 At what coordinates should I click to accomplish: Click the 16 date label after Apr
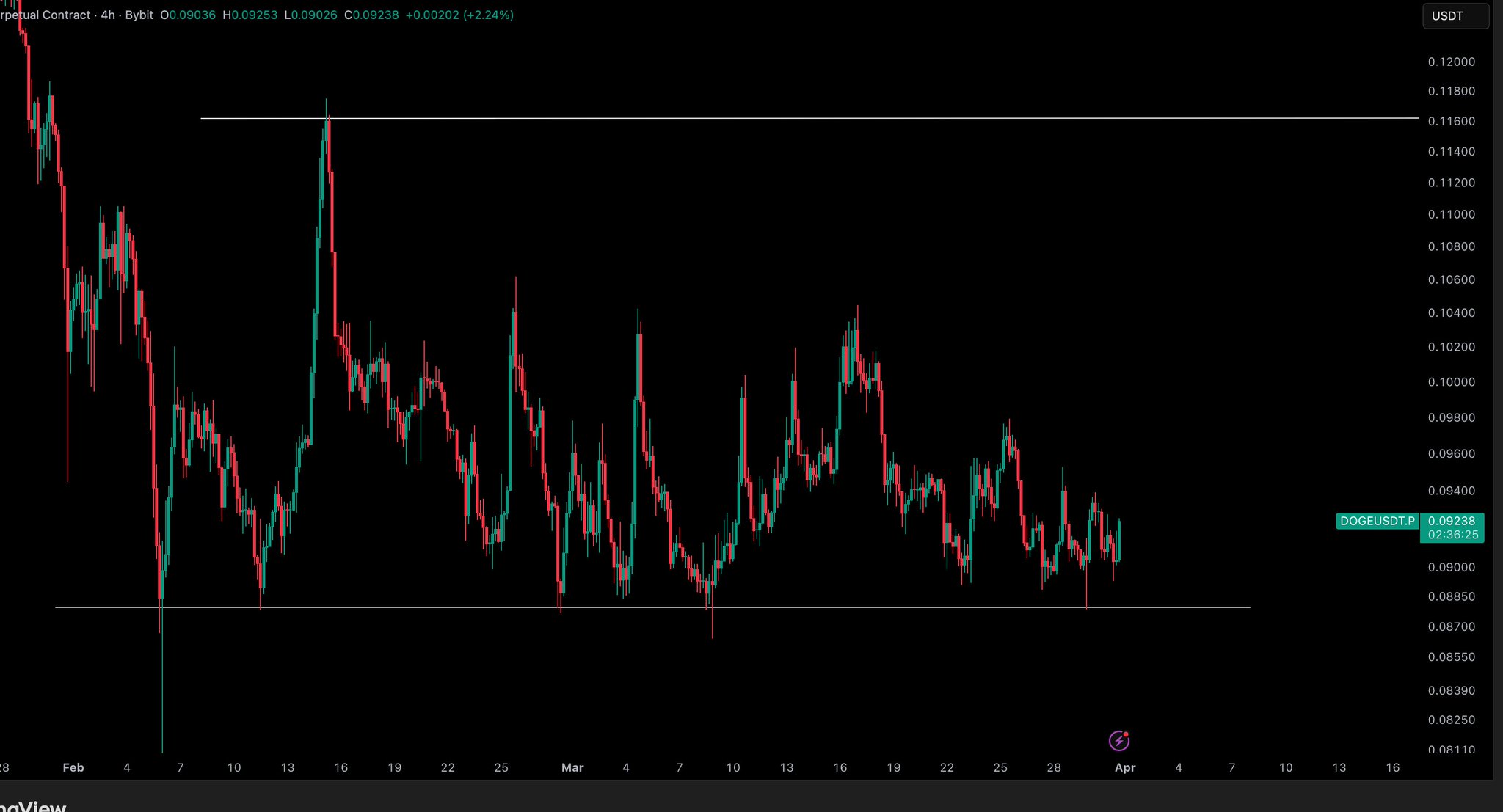click(x=1392, y=767)
